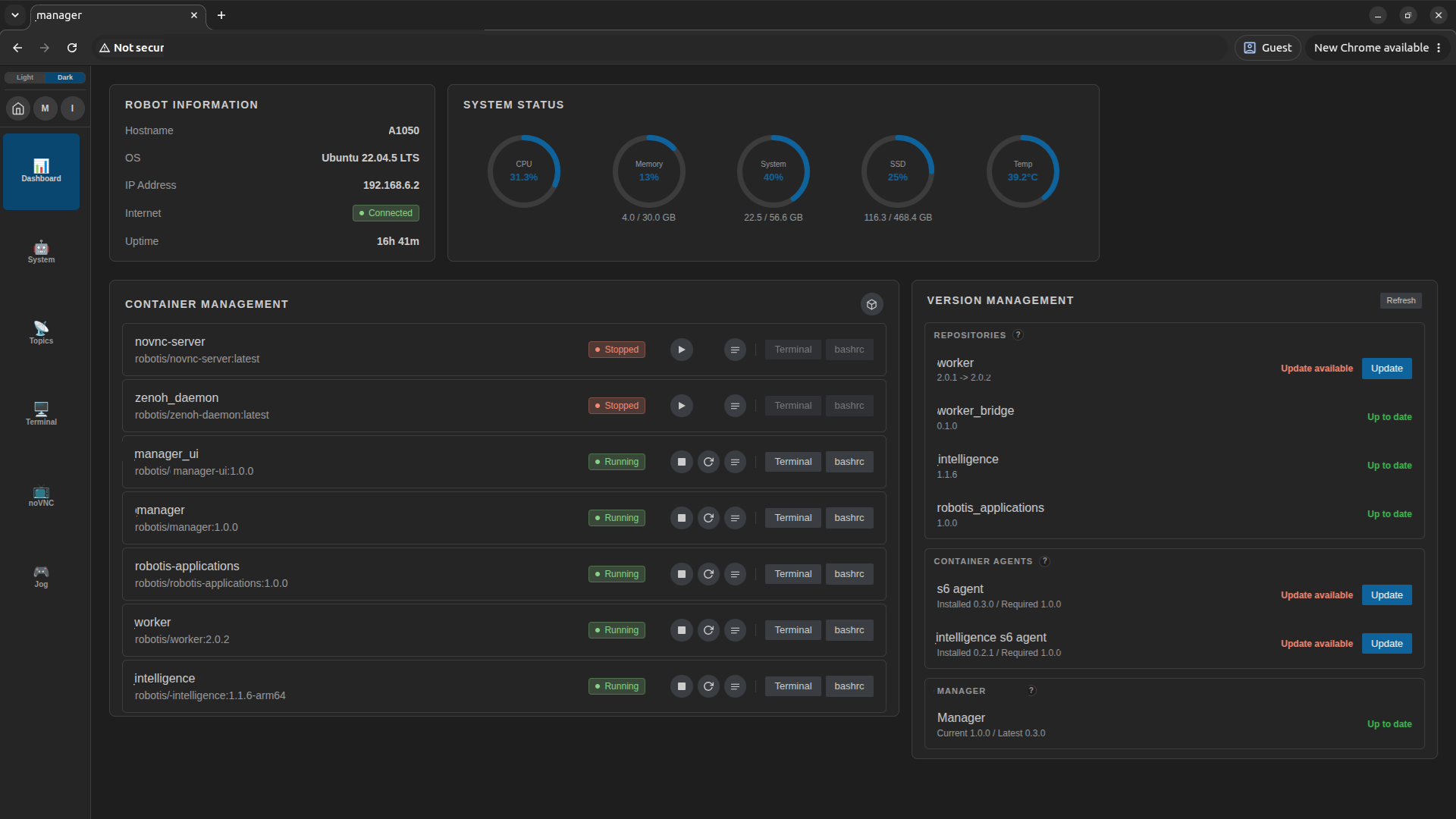Open the Topics page in the sidebar
This screenshot has width=1456, height=819.
point(41,333)
